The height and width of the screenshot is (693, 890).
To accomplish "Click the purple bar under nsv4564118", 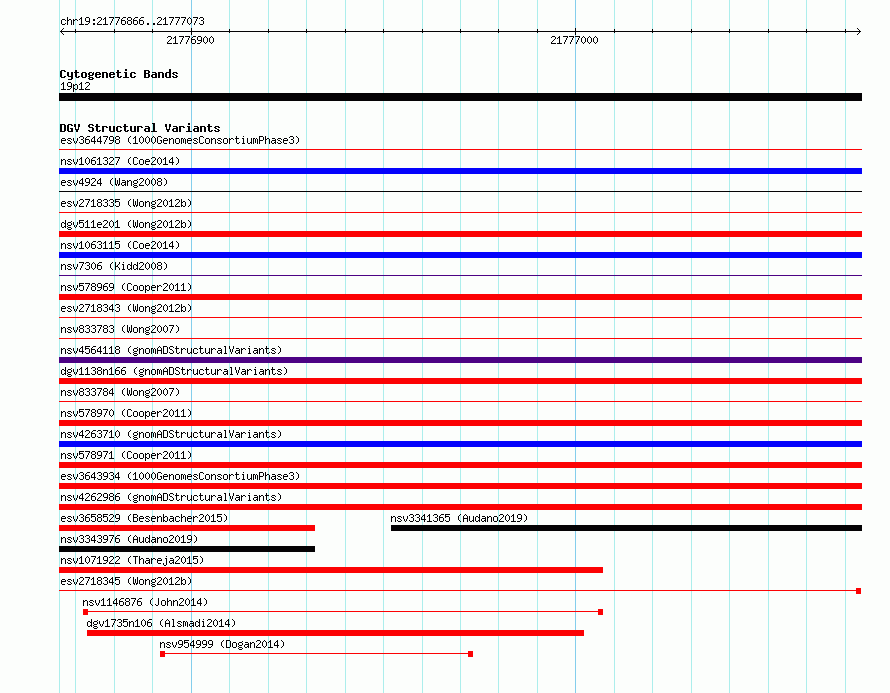I will [460, 360].
